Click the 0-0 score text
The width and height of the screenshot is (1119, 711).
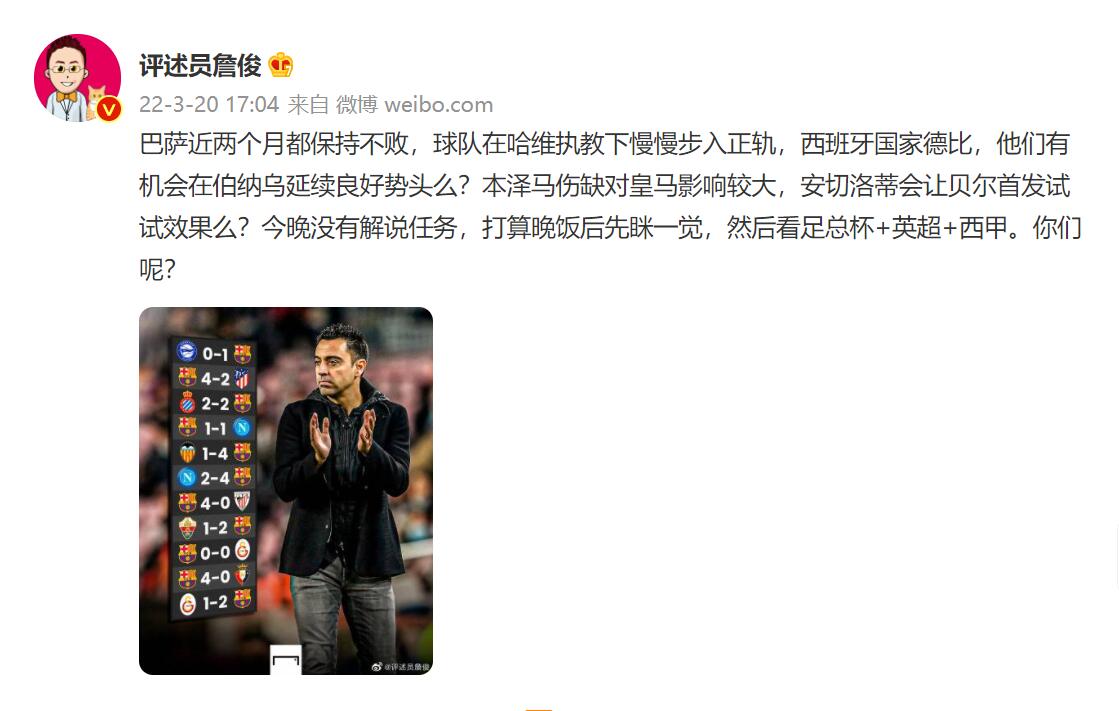coord(215,553)
